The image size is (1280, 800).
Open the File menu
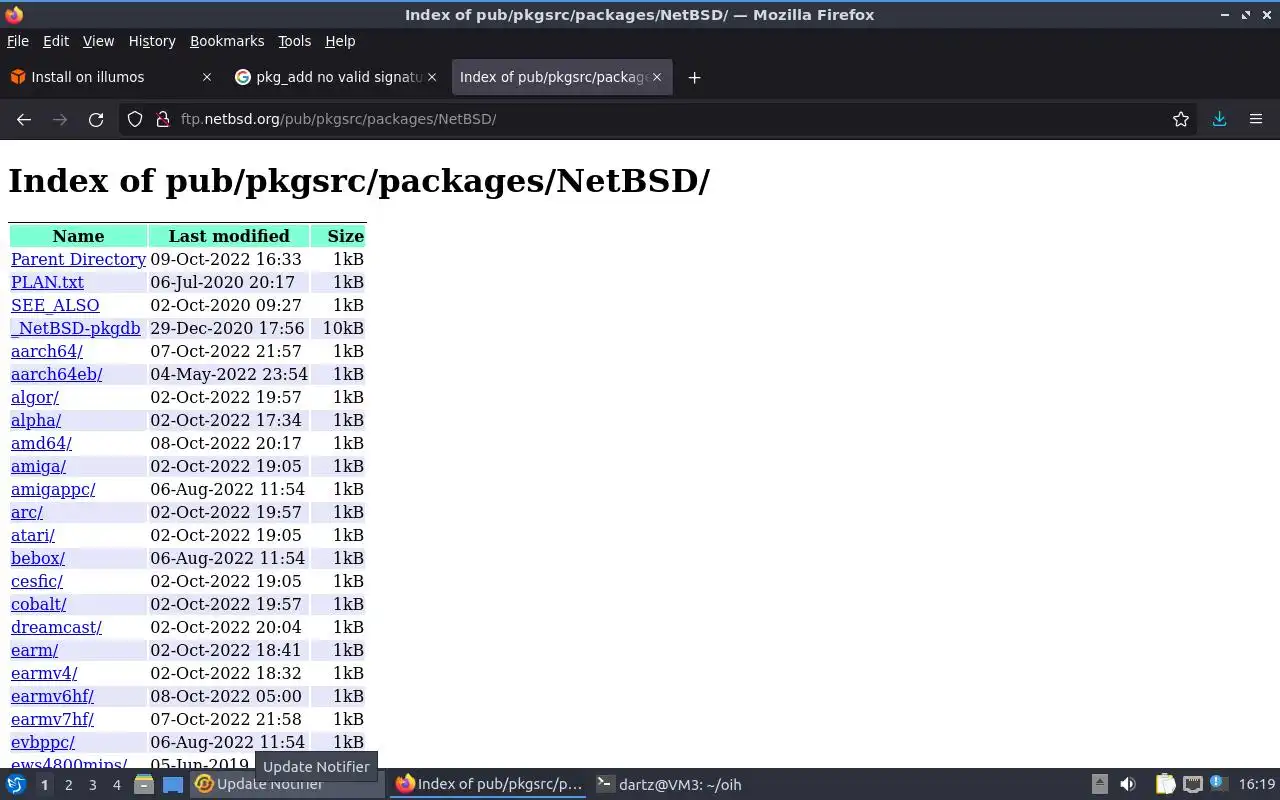tap(18, 41)
